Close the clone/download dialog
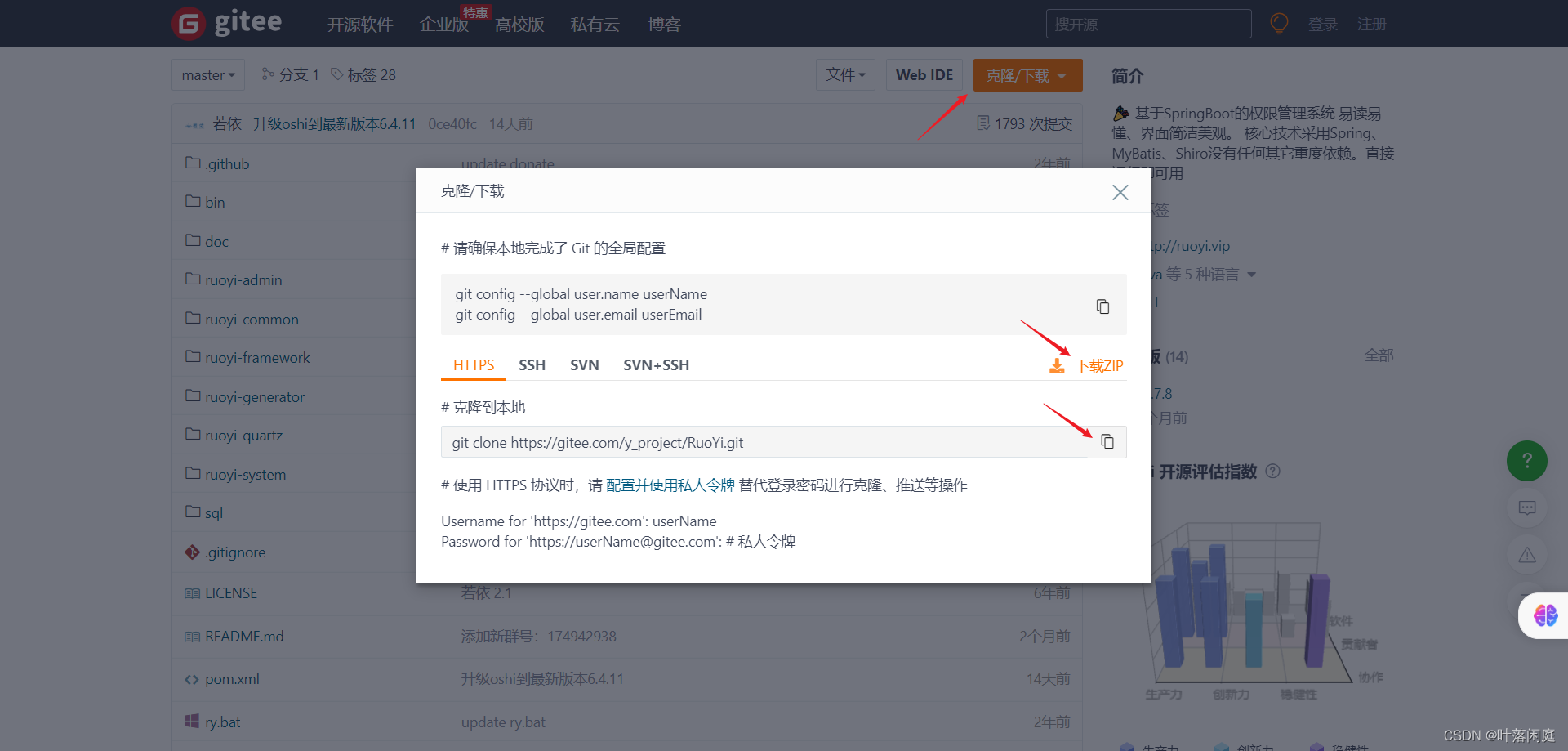Viewport: 1568px width, 751px height. pos(1120,192)
